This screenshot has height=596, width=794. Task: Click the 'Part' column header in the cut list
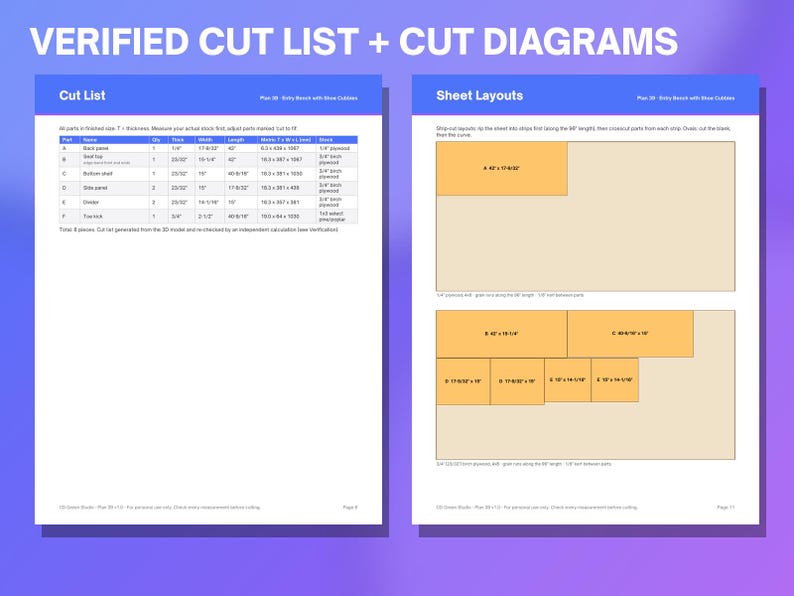[67, 140]
